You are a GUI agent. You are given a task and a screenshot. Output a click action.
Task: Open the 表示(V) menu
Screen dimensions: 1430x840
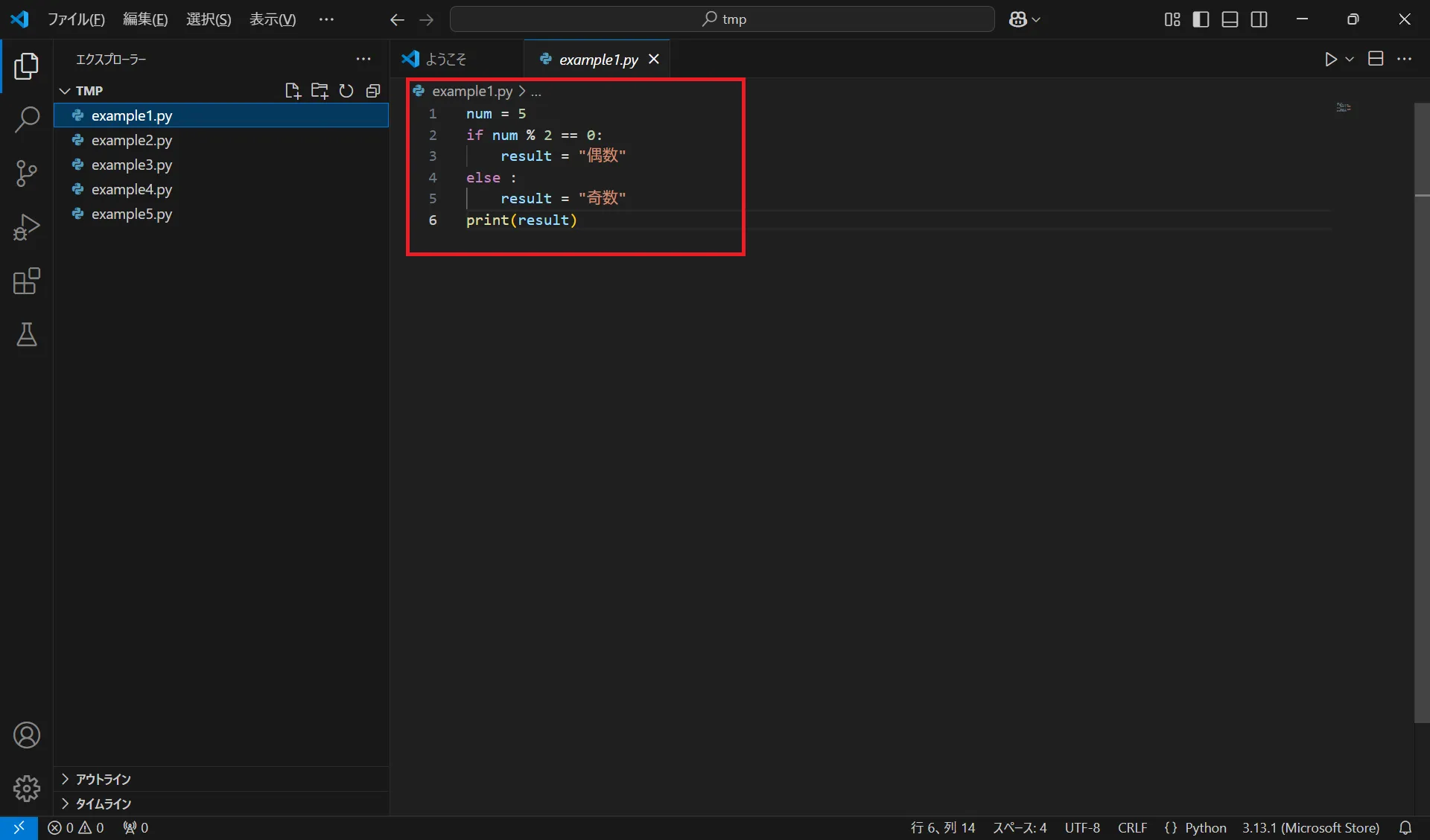(273, 19)
